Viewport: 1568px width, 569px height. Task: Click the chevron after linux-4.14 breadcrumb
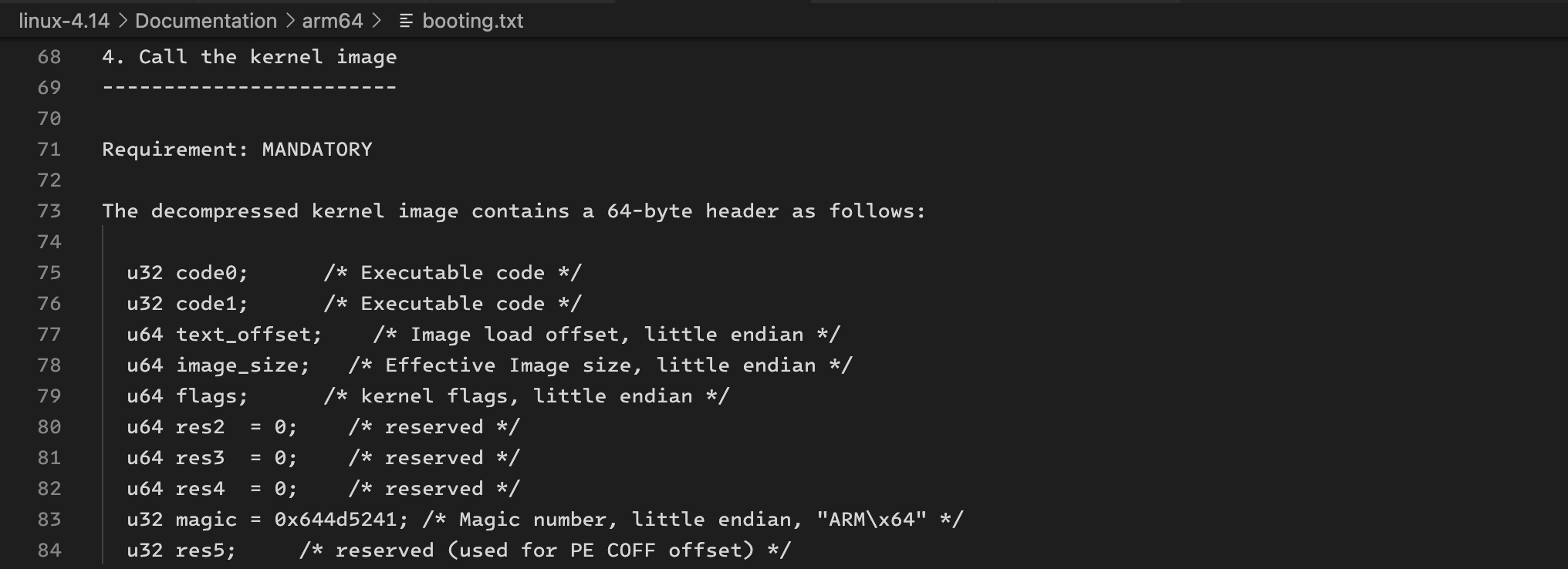(123, 21)
